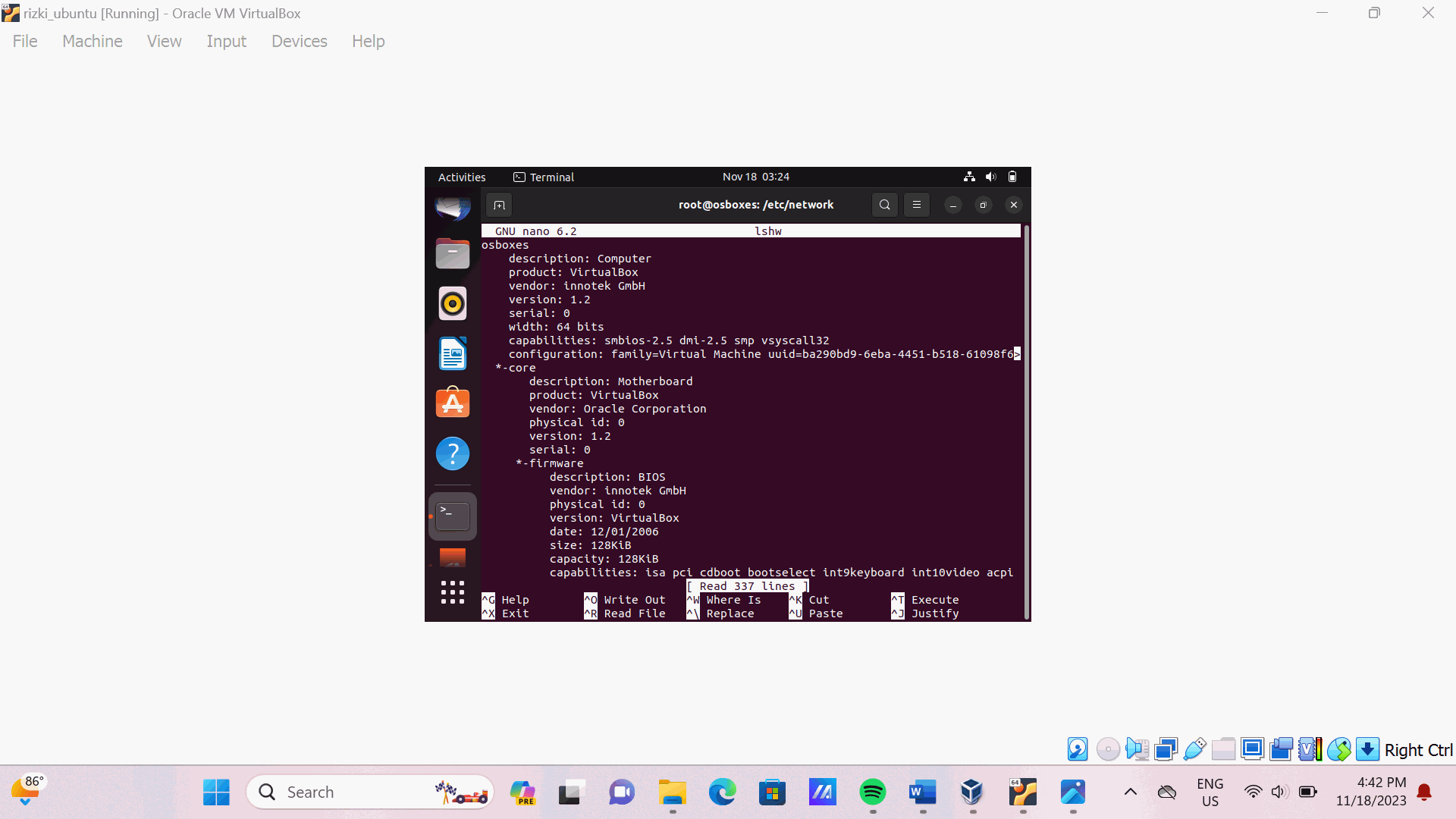
Task: Open the Machine menu
Action: point(93,41)
